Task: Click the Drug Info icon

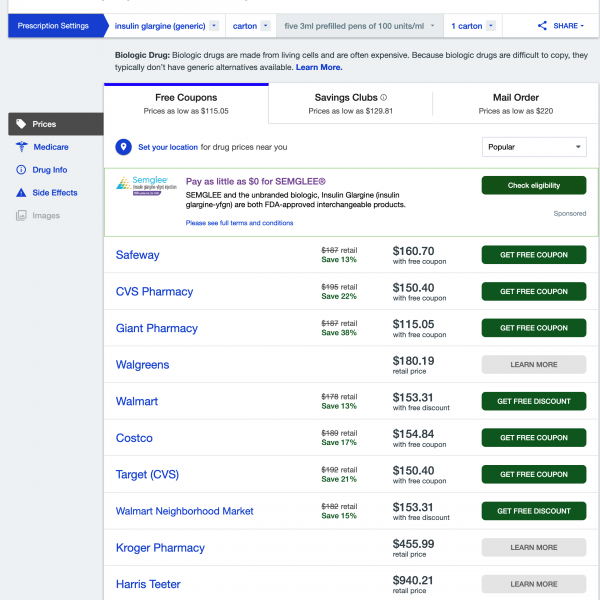Action: tap(21, 170)
